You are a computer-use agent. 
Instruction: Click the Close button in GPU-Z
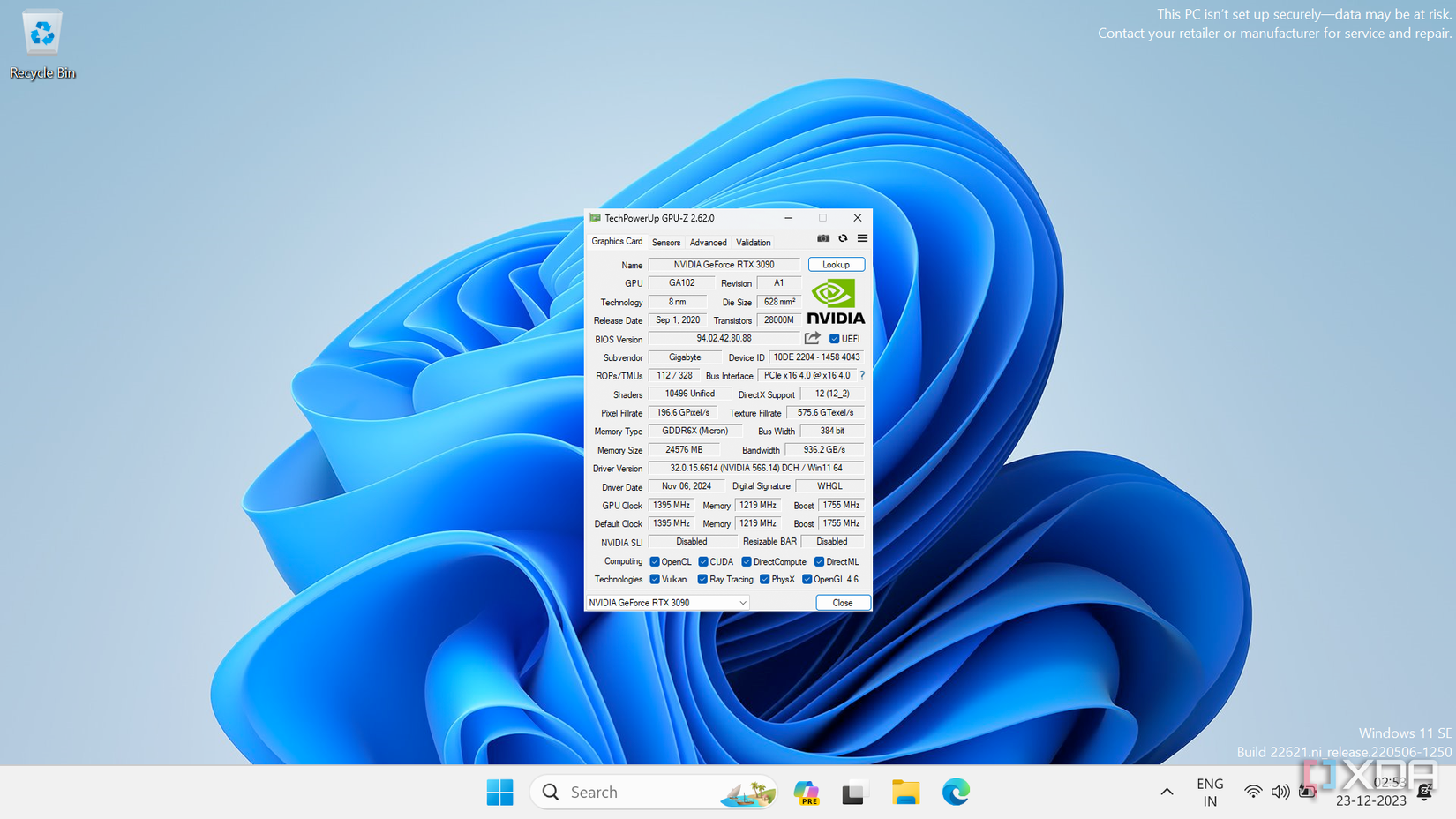pyautogui.click(x=842, y=603)
